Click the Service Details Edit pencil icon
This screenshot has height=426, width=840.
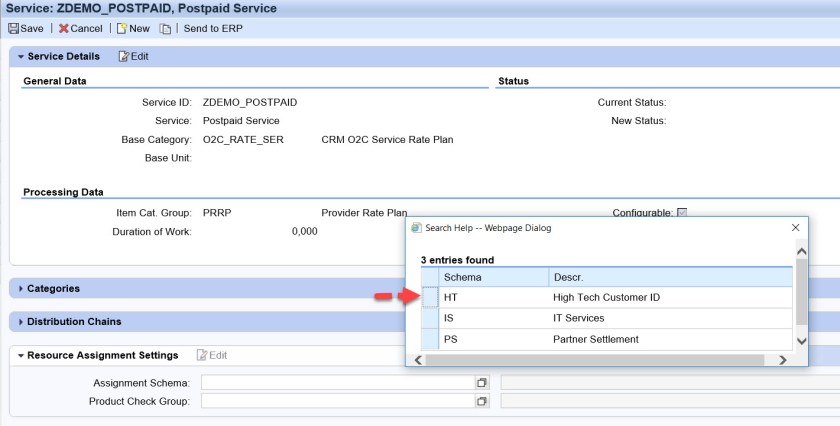click(x=124, y=57)
